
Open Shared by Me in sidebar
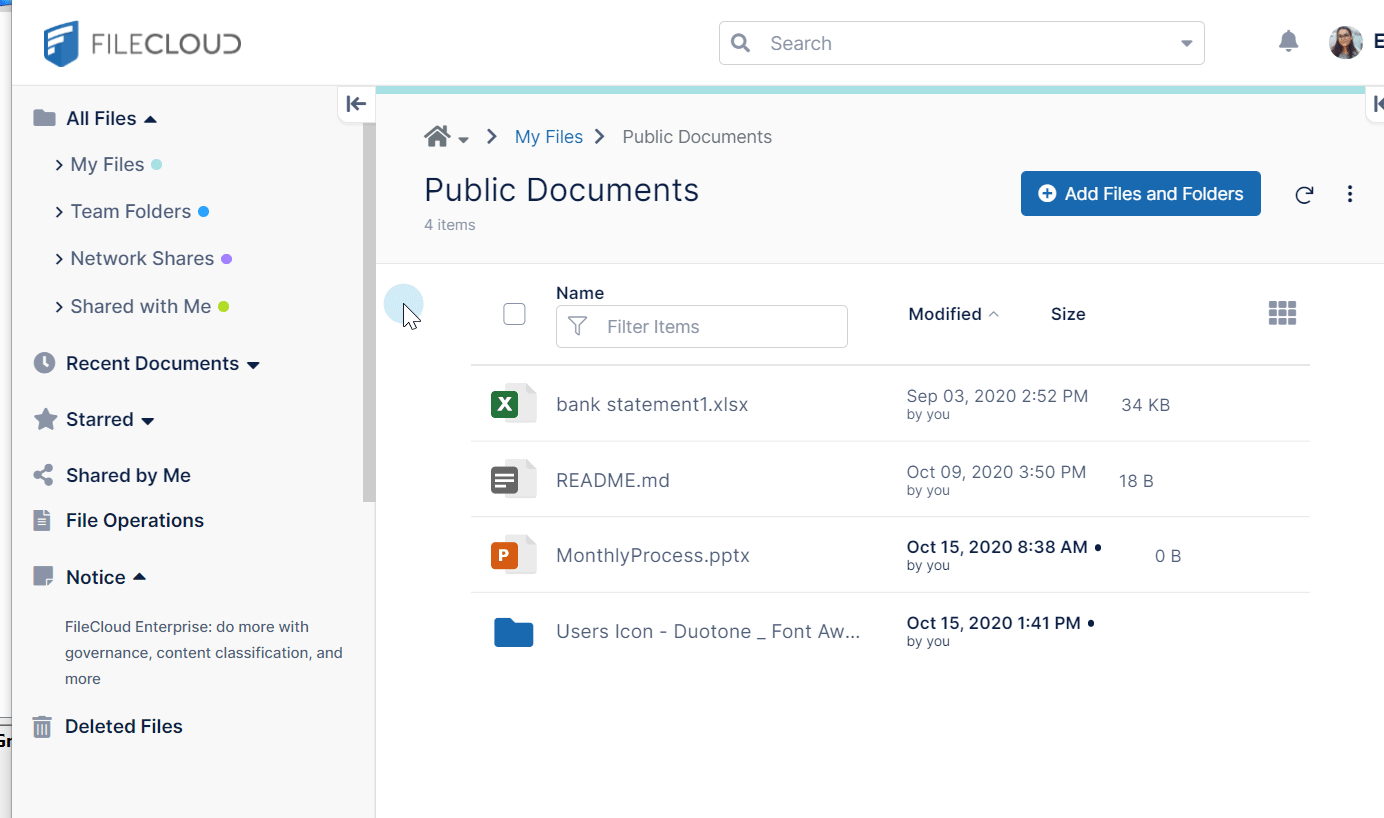click(127, 475)
